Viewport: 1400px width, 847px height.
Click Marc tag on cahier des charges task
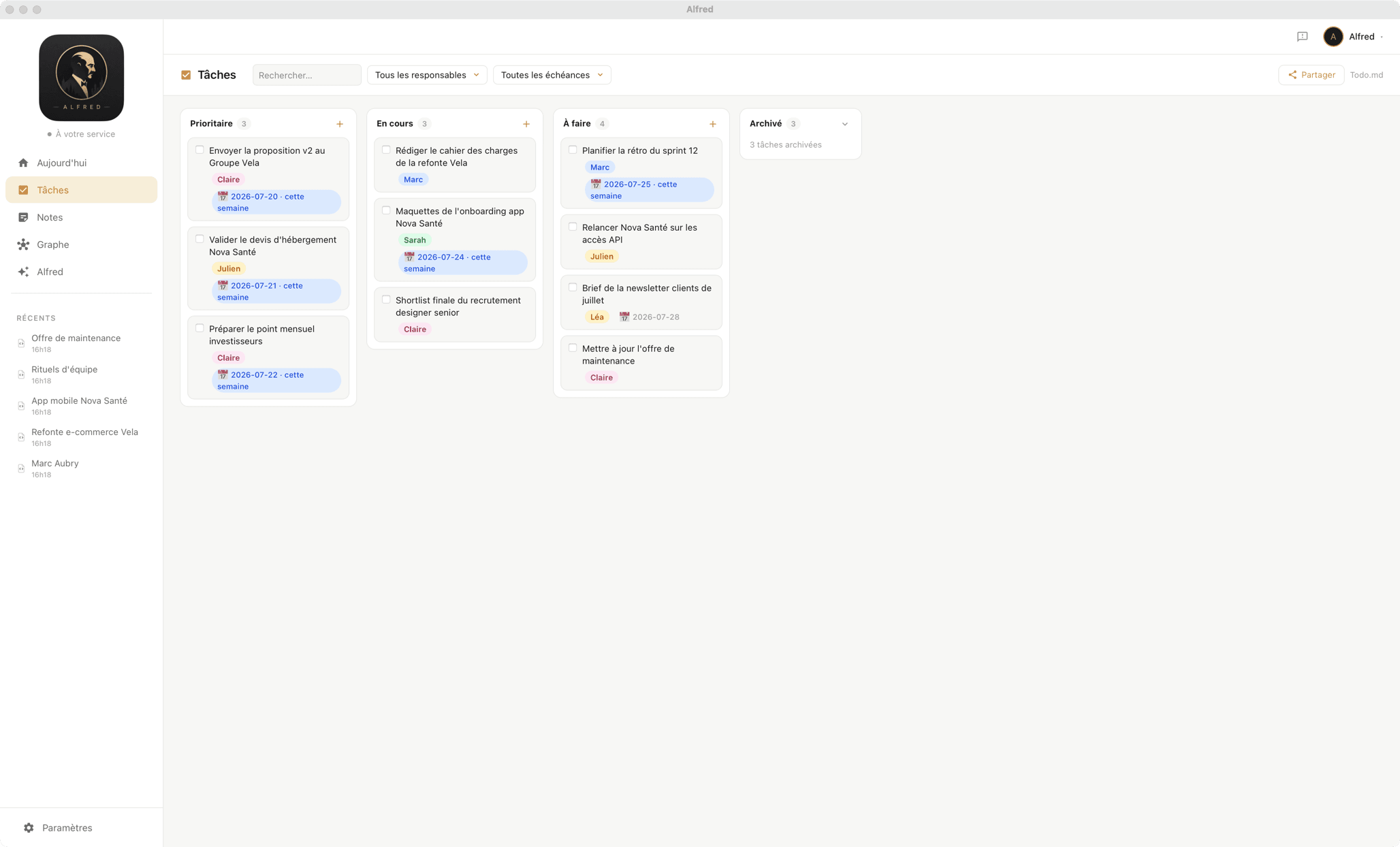click(x=413, y=179)
